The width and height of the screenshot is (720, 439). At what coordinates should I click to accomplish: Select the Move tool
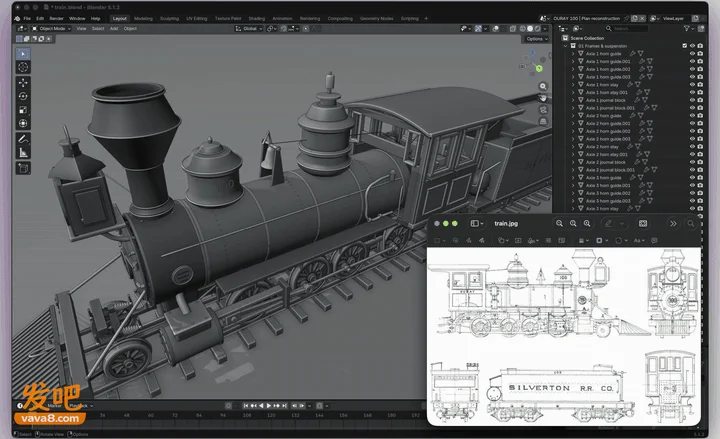23,83
